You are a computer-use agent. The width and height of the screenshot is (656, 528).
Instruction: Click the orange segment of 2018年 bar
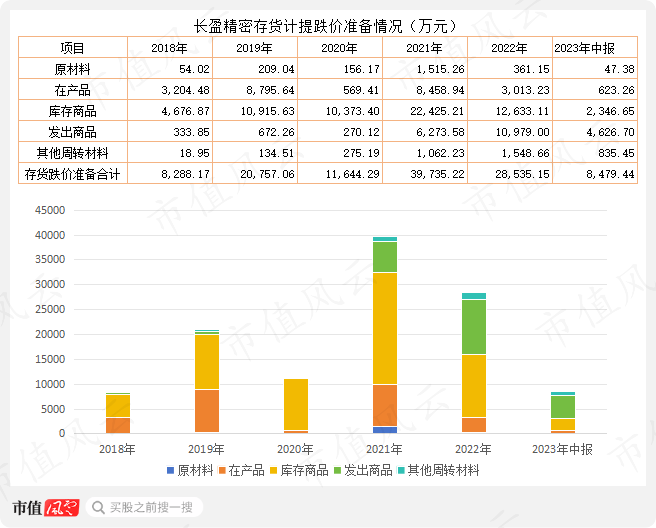pyautogui.click(x=118, y=425)
